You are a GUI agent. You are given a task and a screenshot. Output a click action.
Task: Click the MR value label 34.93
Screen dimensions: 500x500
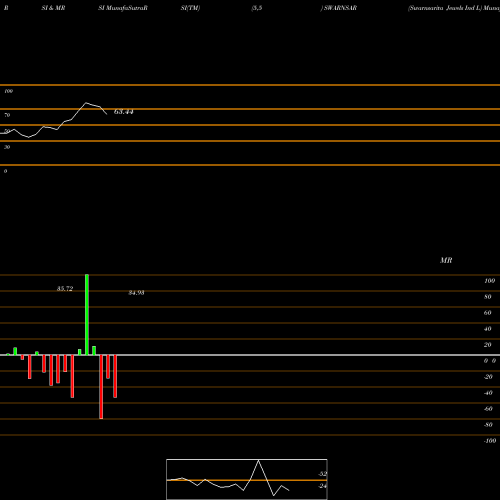click(136, 293)
